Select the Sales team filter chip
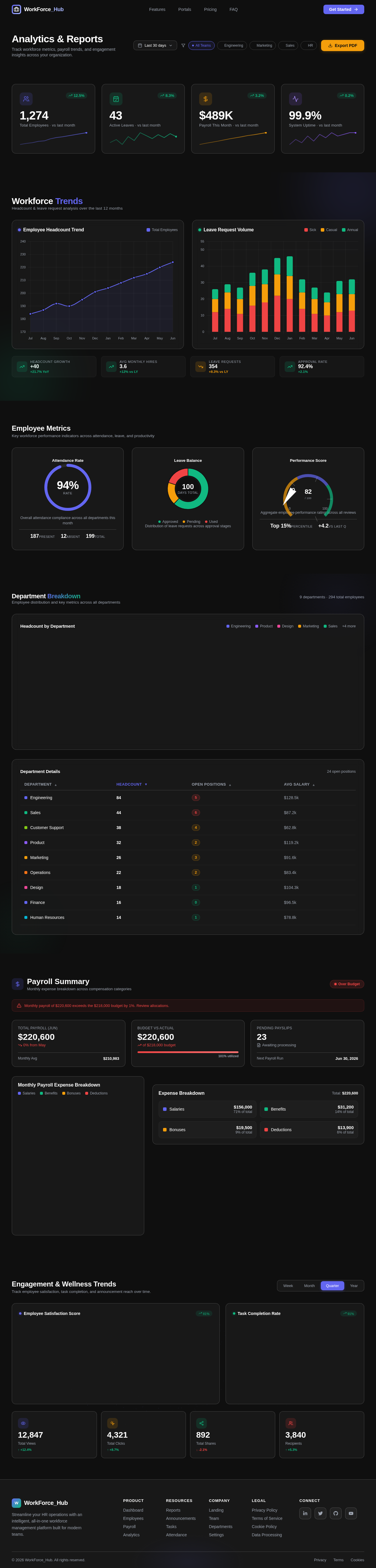Image resolution: width=376 pixels, height=1568 pixels. [288, 46]
